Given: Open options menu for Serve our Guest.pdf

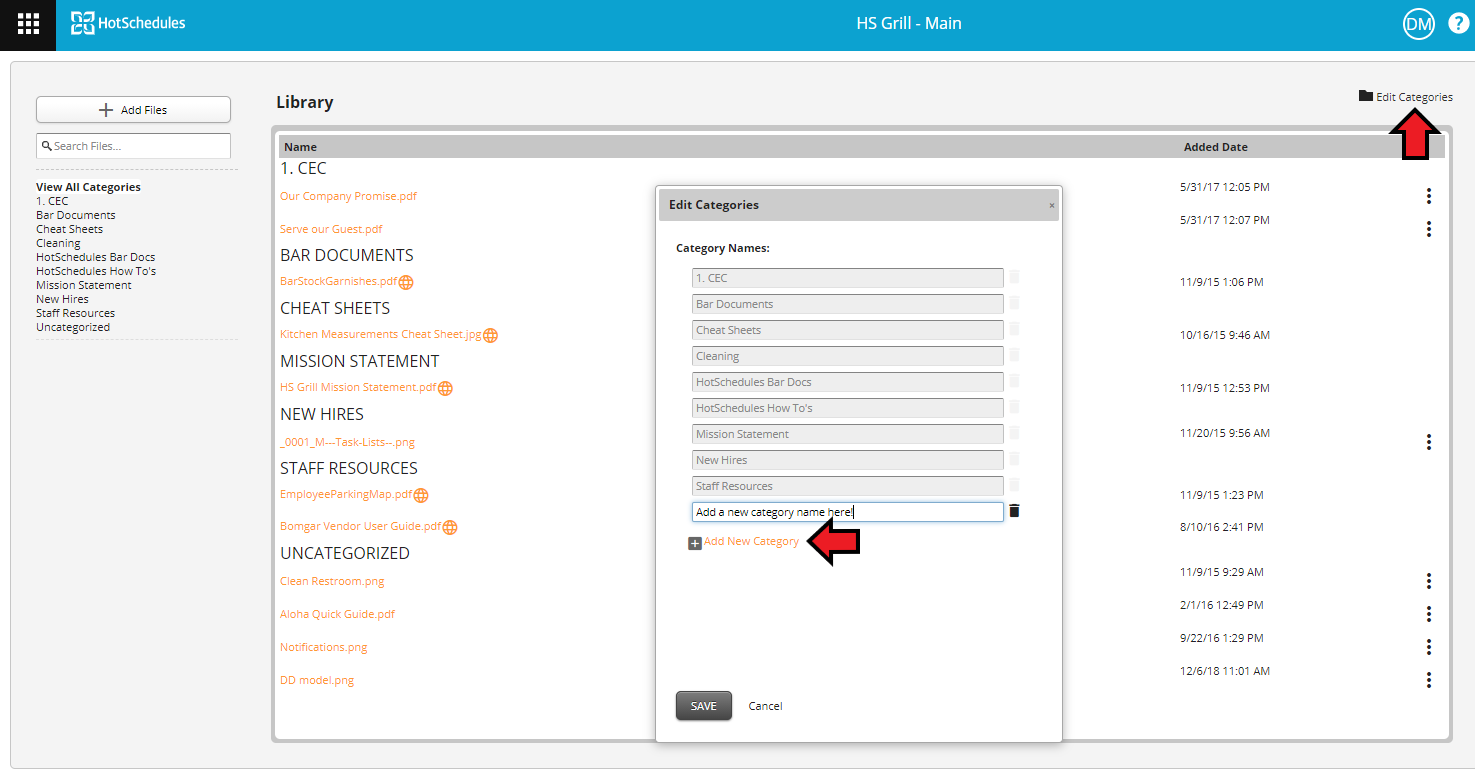Looking at the screenshot, I should (1429, 229).
